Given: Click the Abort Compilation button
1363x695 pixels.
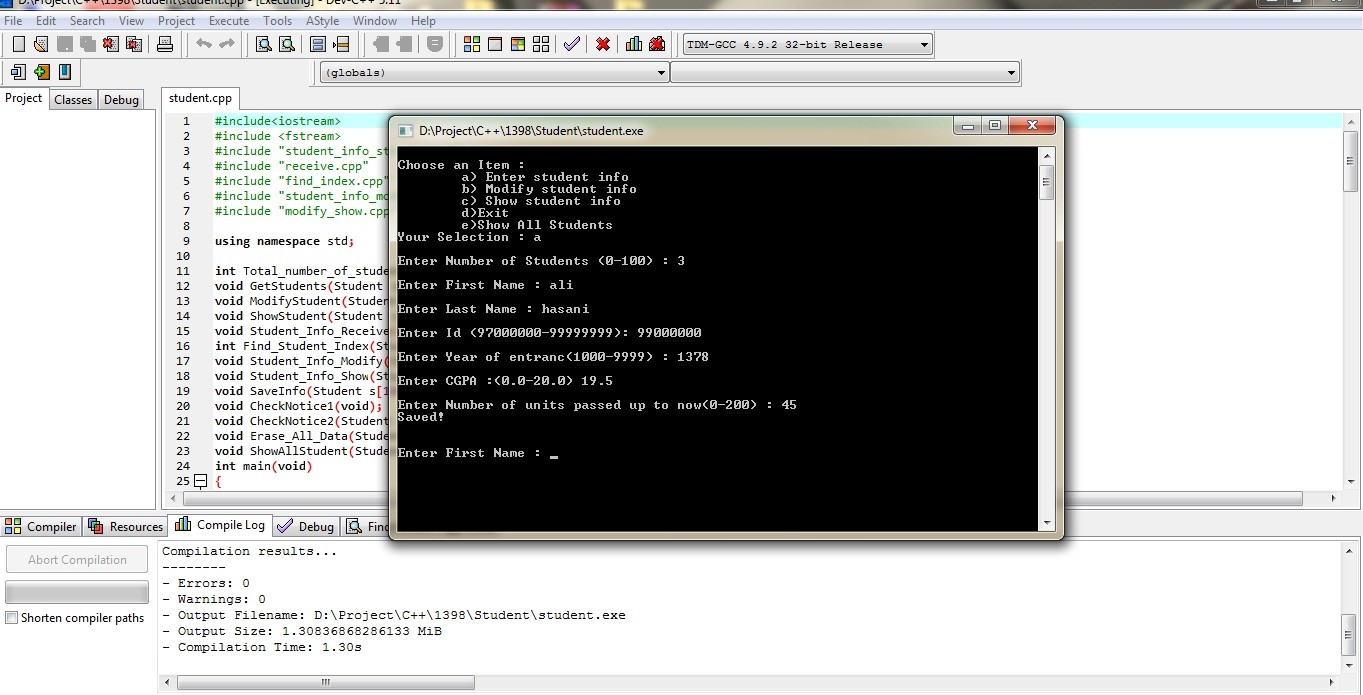Looking at the screenshot, I should 77,560.
